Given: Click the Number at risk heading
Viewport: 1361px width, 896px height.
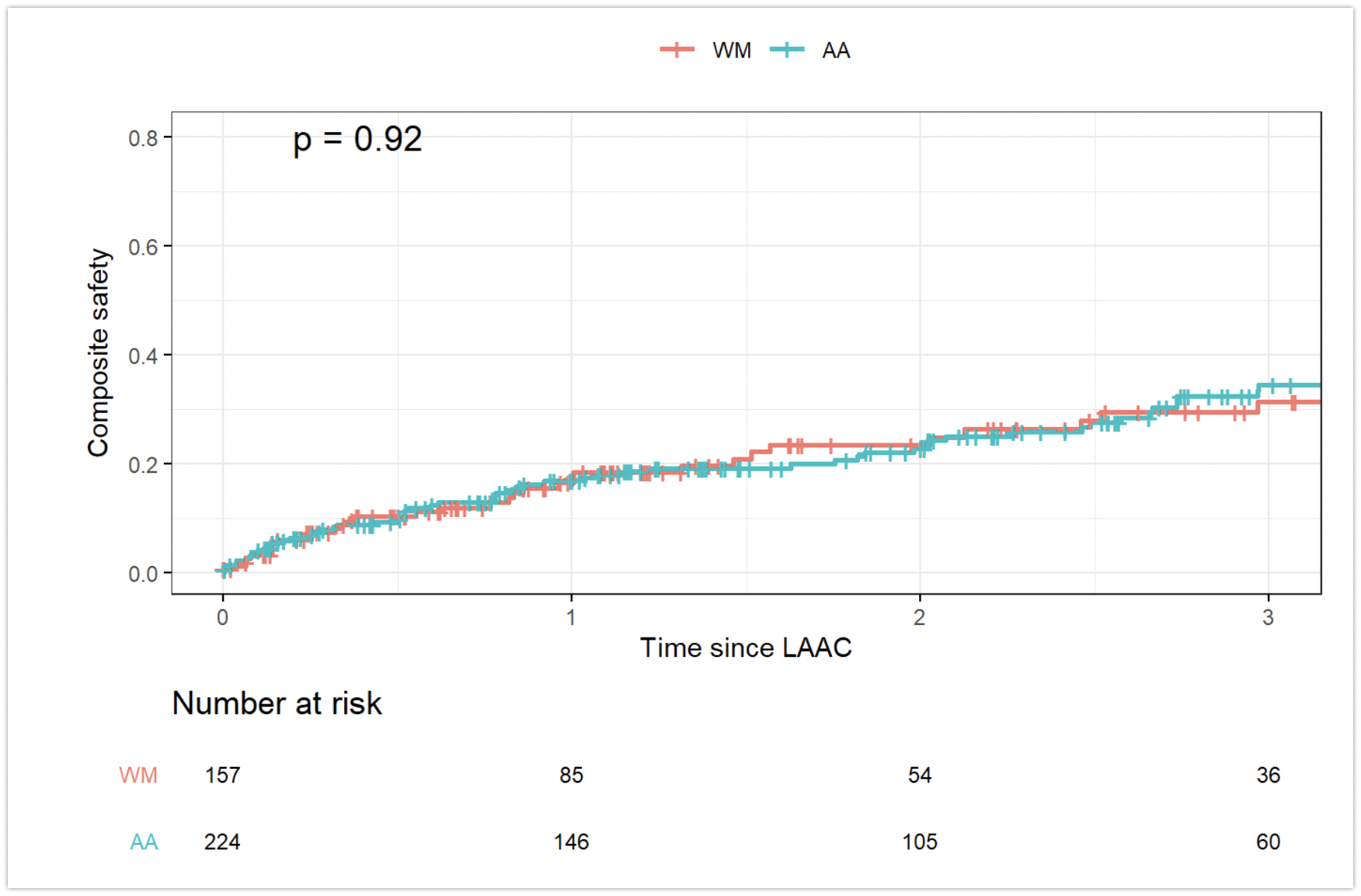Looking at the screenshot, I should pos(277,703).
